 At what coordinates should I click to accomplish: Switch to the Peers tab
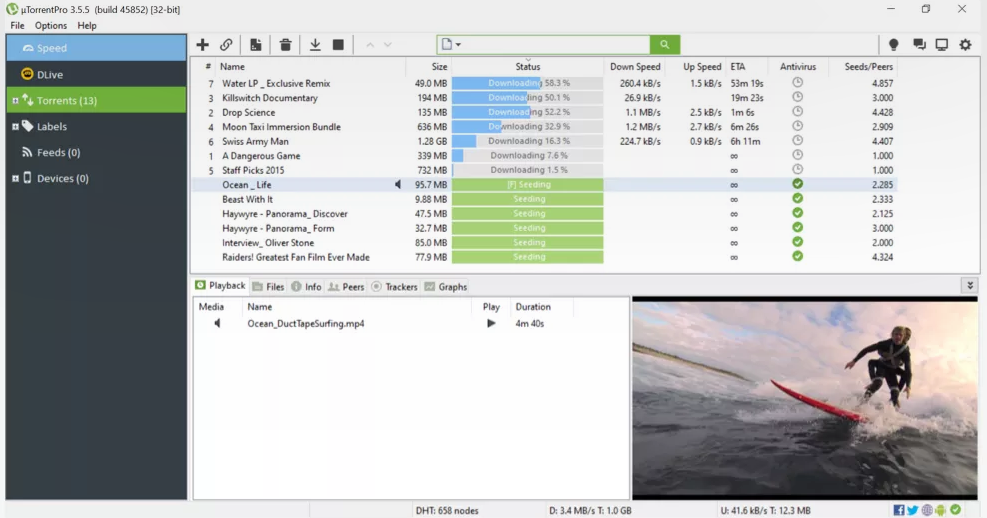[x=346, y=287]
